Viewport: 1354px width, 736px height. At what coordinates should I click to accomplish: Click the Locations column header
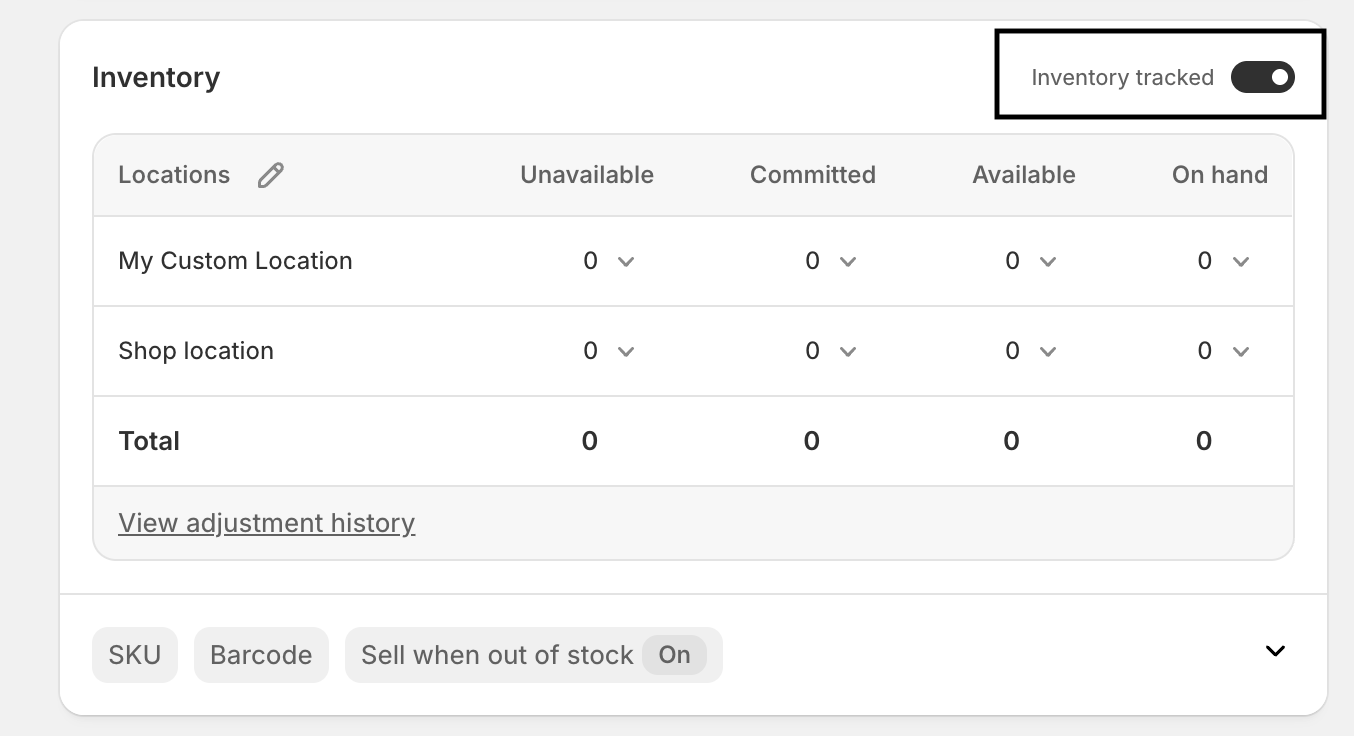174,175
